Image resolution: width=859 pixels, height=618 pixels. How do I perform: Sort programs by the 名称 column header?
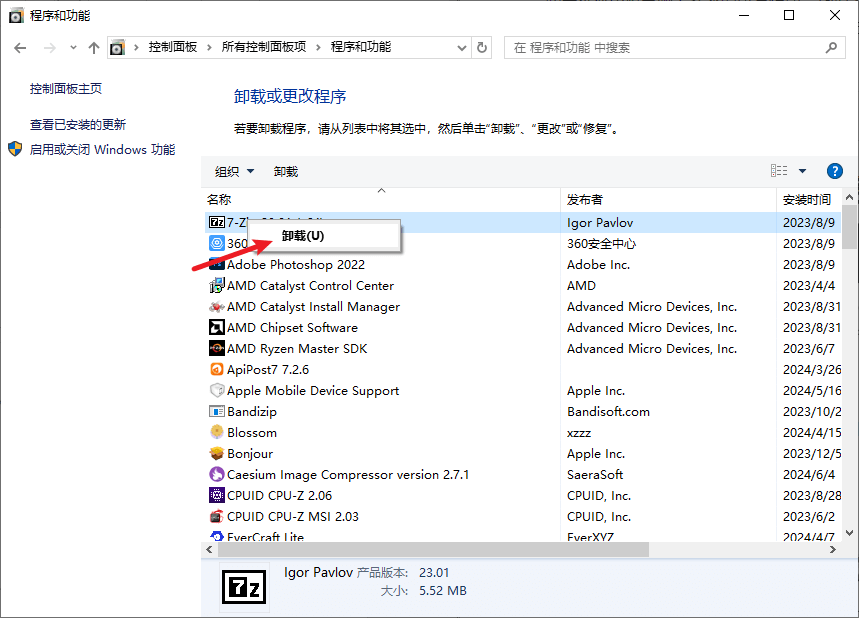click(x=214, y=199)
